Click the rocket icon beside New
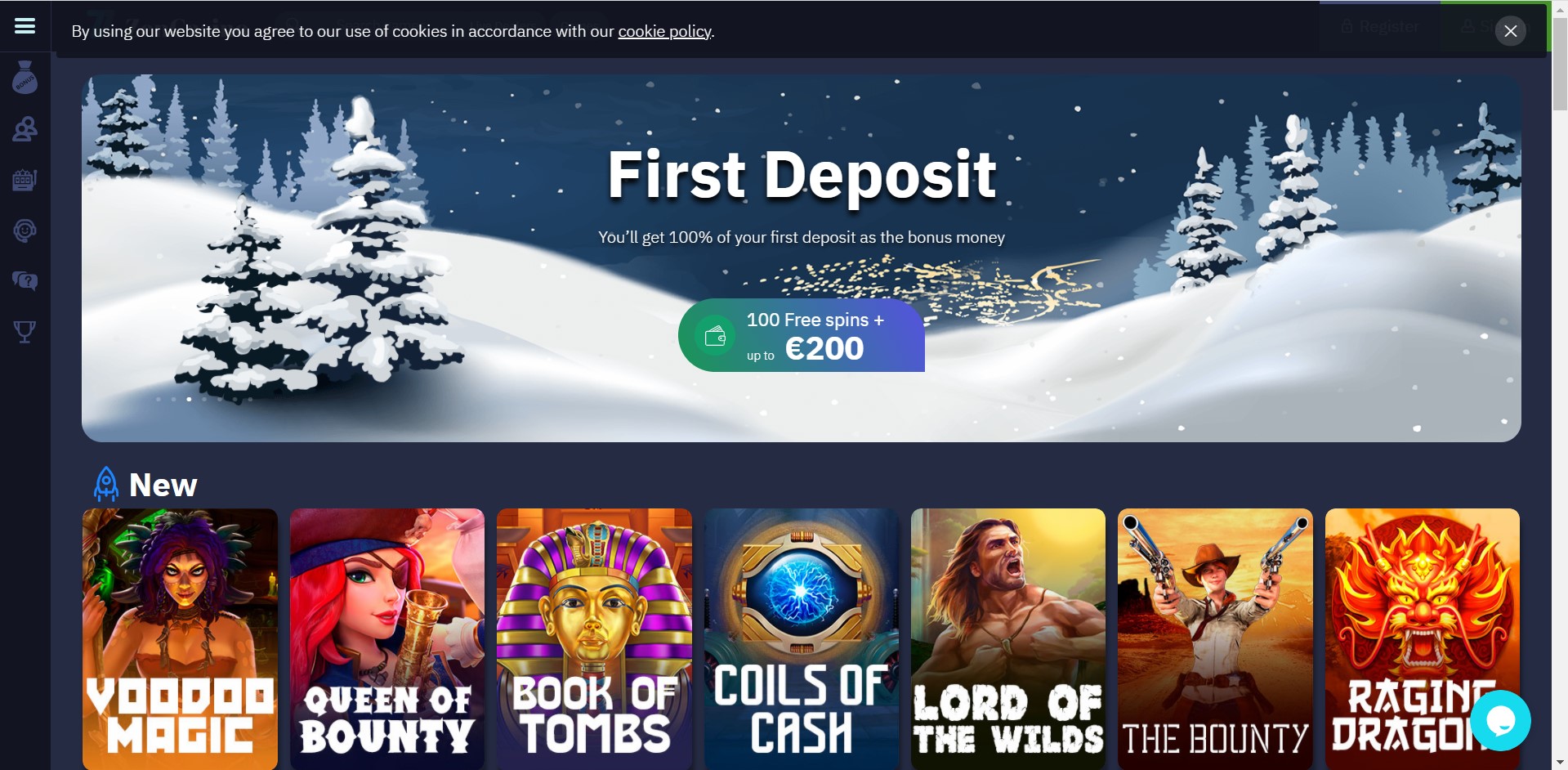This screenshot has width=1568, height=770. pos(106,484)
